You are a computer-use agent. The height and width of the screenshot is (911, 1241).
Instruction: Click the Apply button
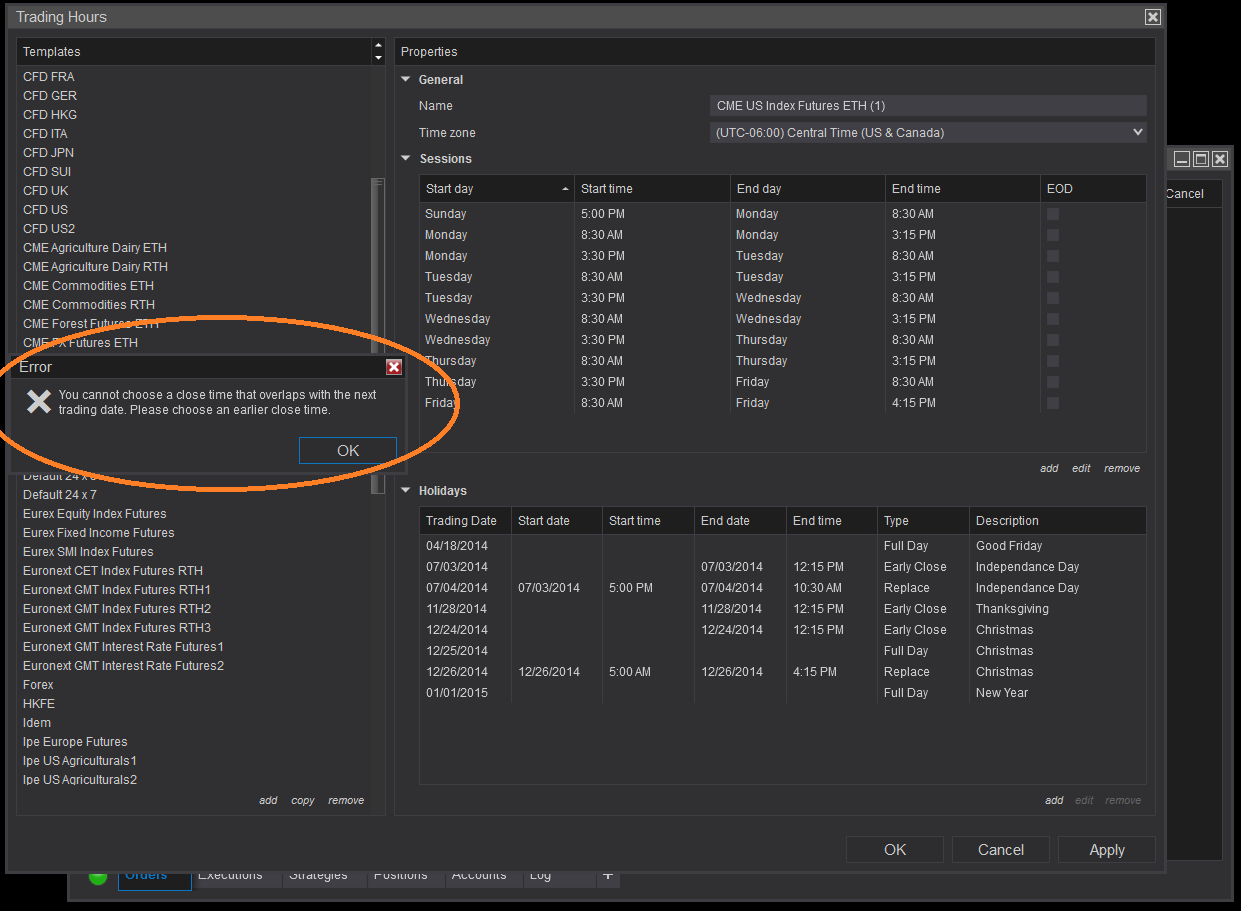click(x=1107, y=850)
